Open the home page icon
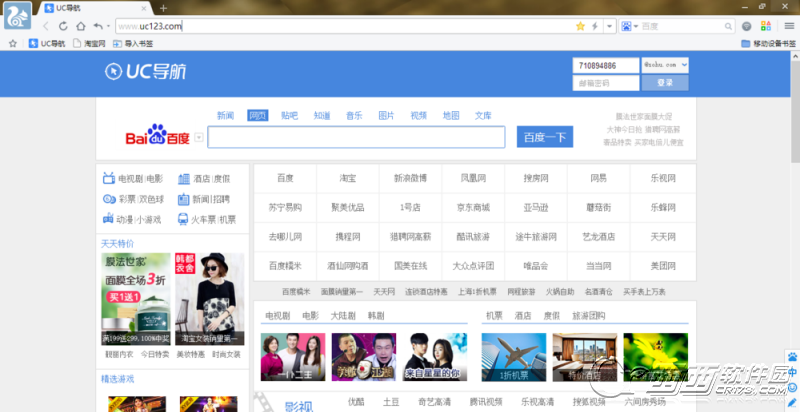The height and width of the screenshot is (412, 800). 81,26
